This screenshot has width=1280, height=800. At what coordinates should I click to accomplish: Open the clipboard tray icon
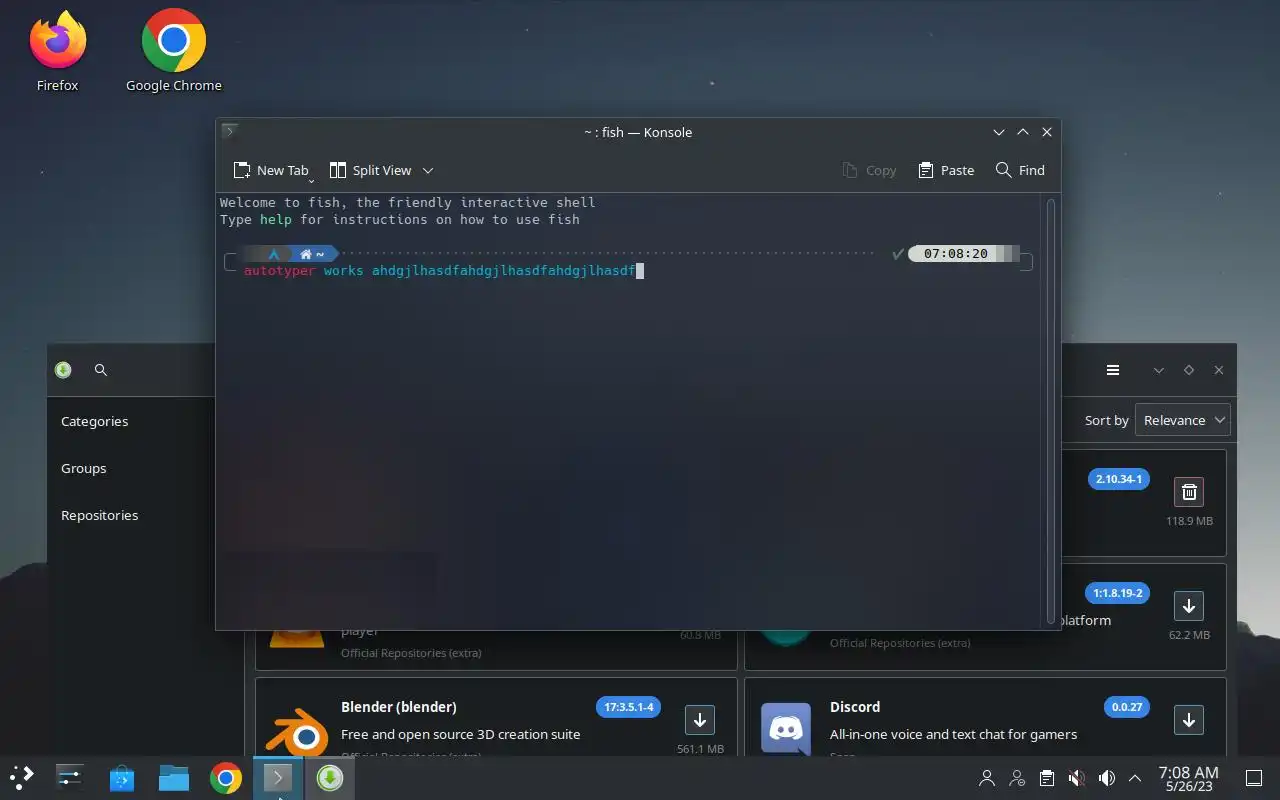(x=1046, y=778)
